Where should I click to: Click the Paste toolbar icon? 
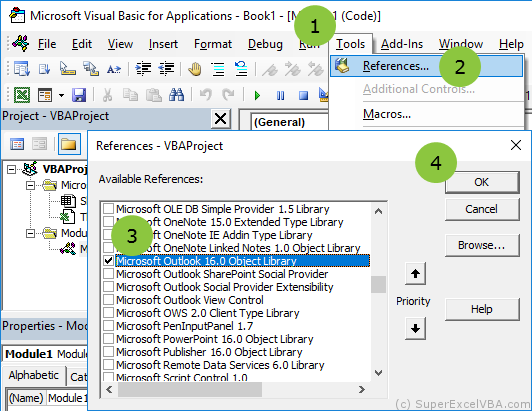(154, 95)
